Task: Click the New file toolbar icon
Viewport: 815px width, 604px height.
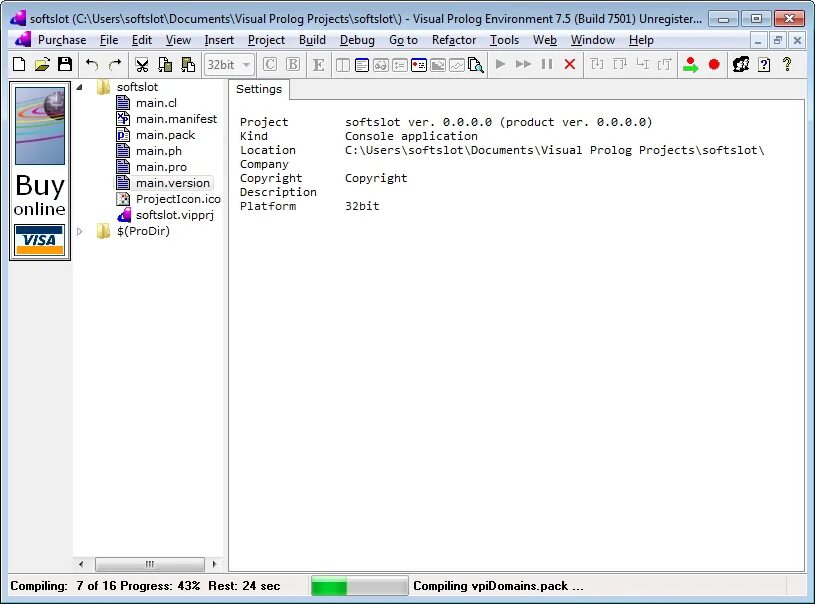Action: coord(19,64)
